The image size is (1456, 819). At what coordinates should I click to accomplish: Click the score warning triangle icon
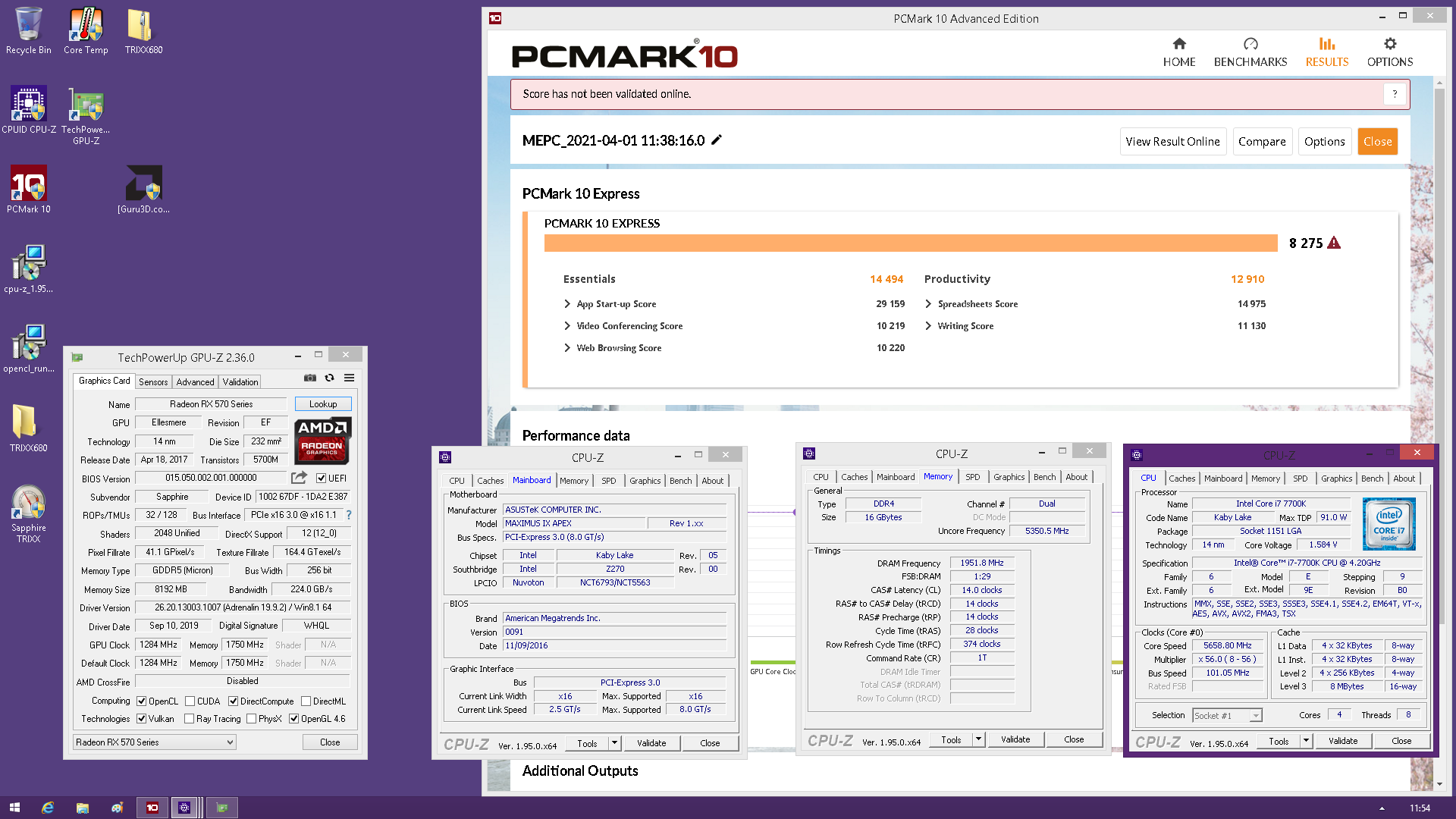1335,243
